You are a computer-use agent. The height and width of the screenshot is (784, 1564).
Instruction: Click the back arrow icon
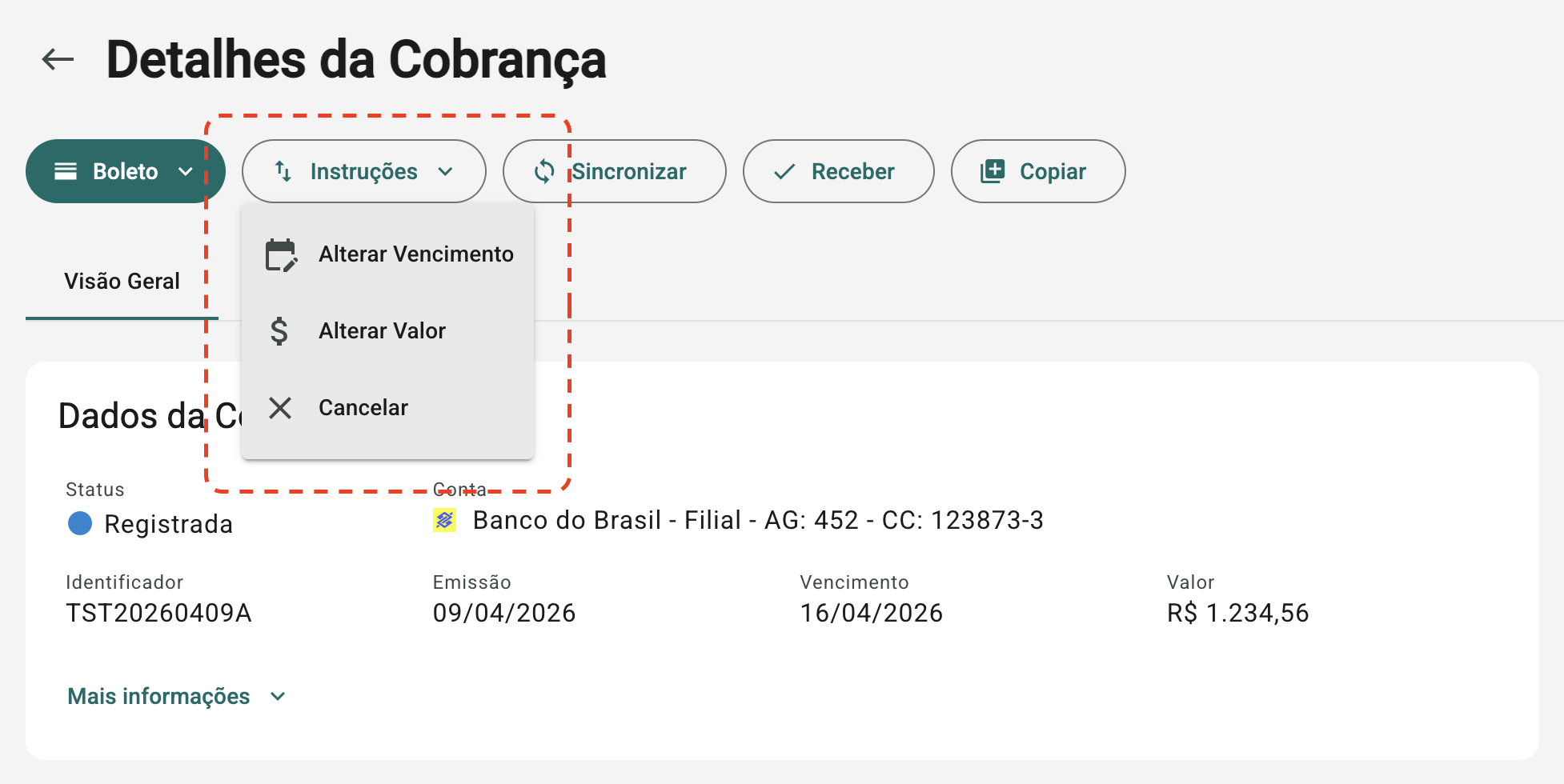pyautogui.click(x=58, y=59)
